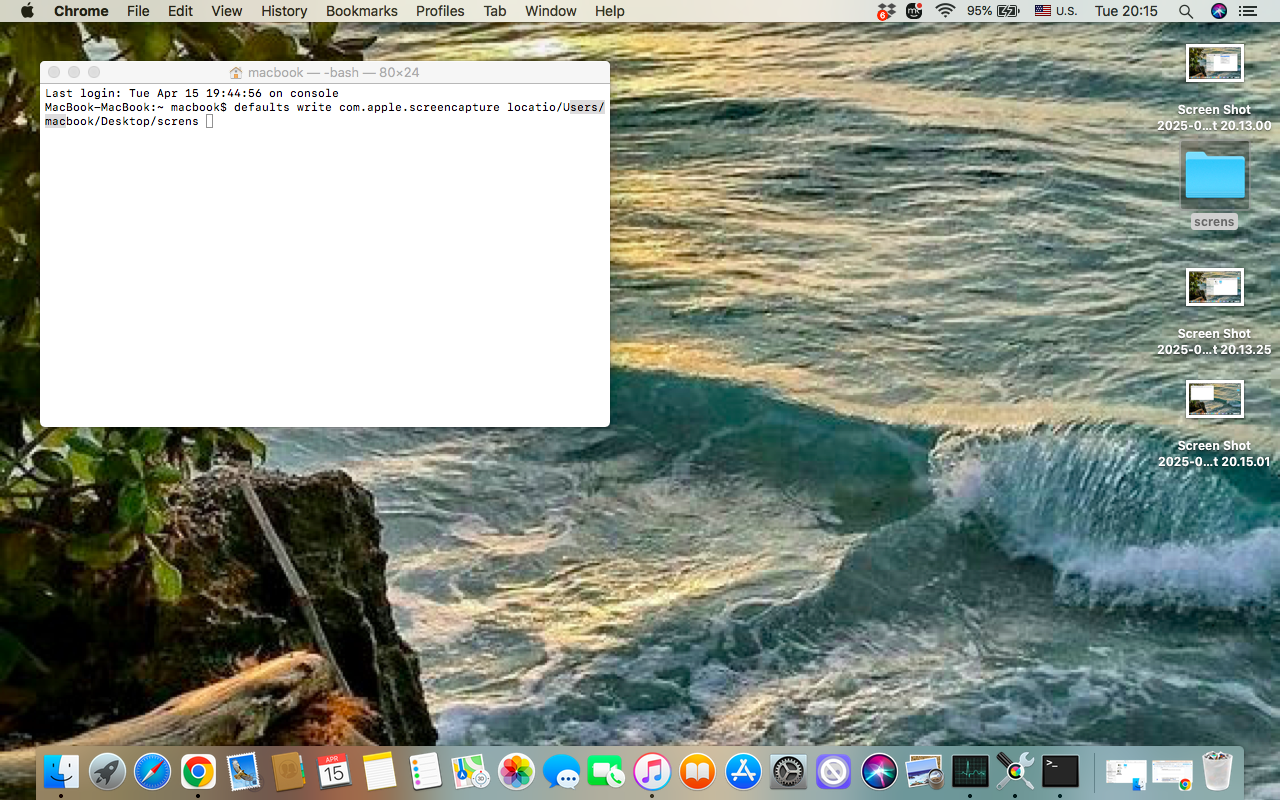Launch Safari from the Dock
The image size is (1280, 800).
point(152,770)
